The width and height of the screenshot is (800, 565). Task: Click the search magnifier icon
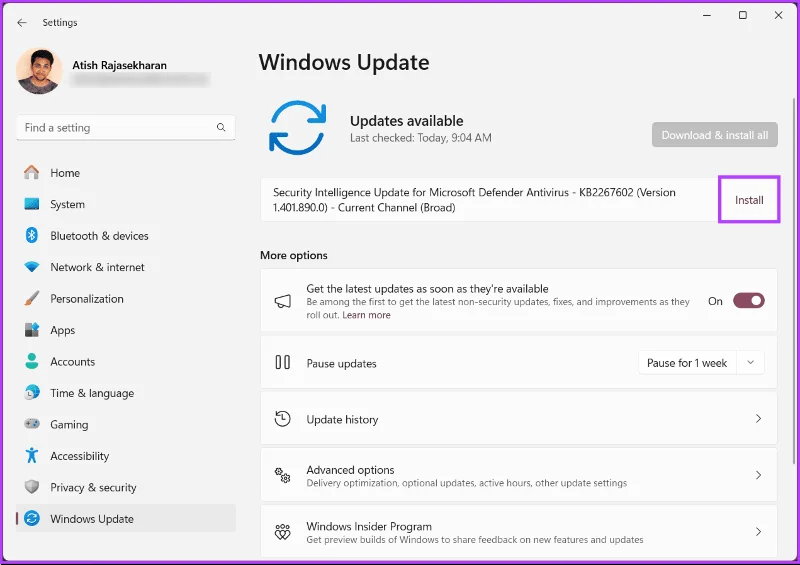(x=221, y=127)
